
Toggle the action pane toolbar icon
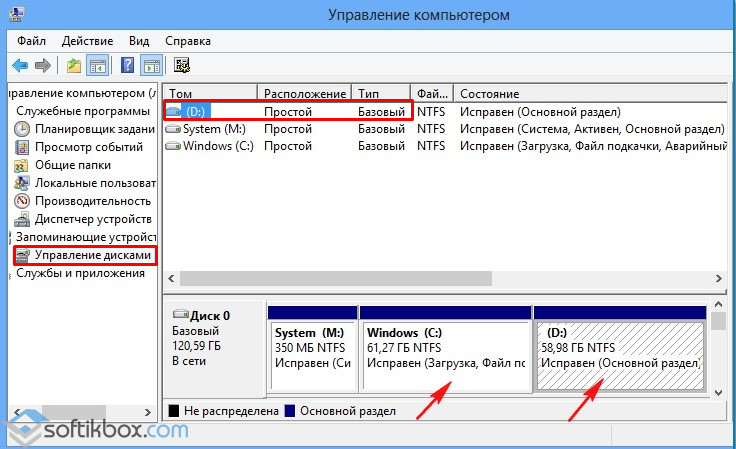[151, 66]
